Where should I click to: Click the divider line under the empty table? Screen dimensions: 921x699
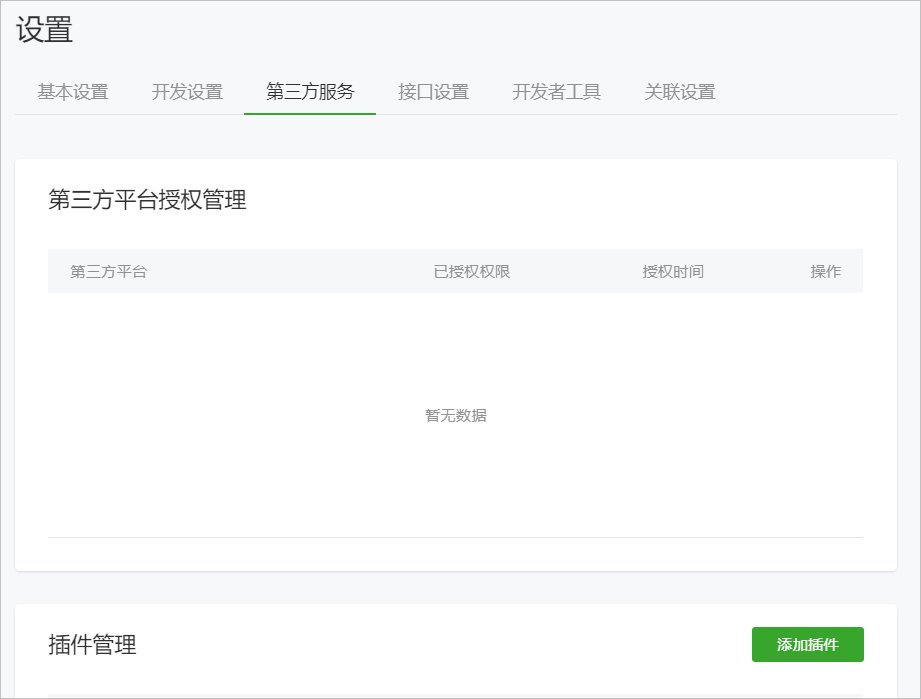tap(456, 537)
